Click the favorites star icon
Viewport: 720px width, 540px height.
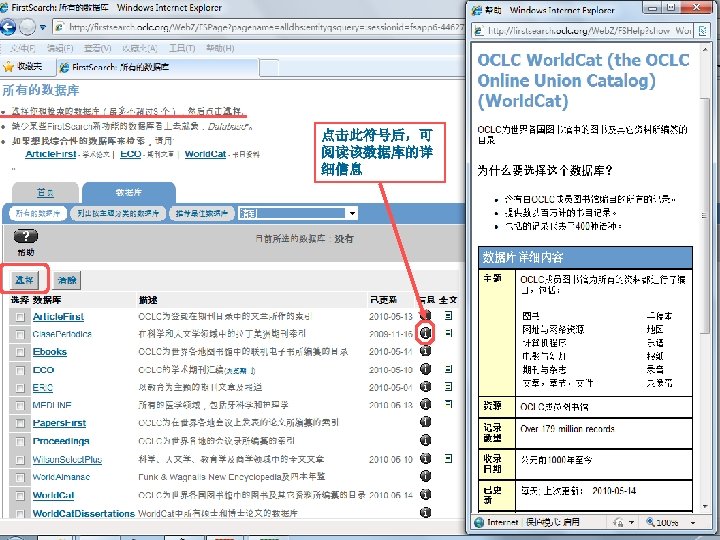click(x=9, y=67)
